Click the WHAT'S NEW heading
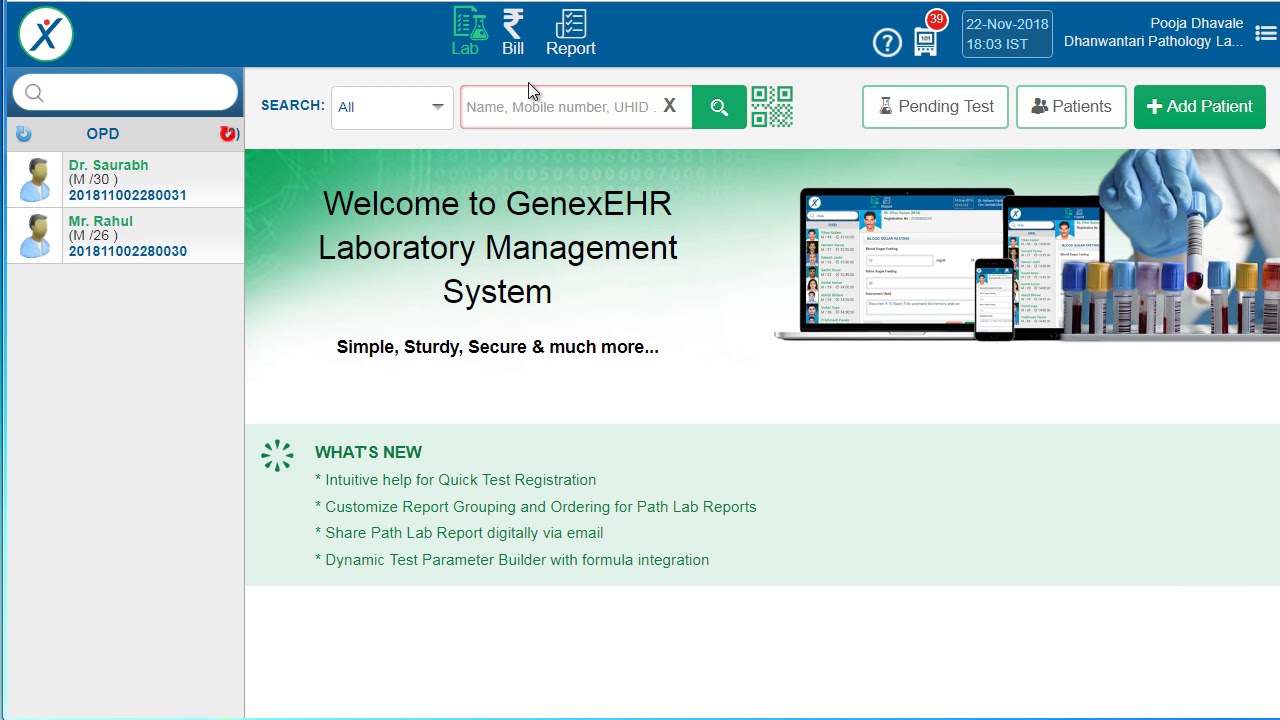1280x720 pixels. tap(368, 452)
